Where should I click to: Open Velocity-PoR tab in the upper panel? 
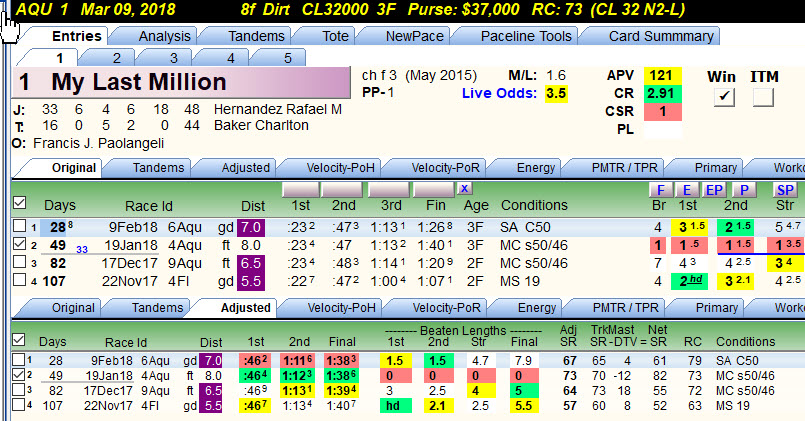[445, 168]
